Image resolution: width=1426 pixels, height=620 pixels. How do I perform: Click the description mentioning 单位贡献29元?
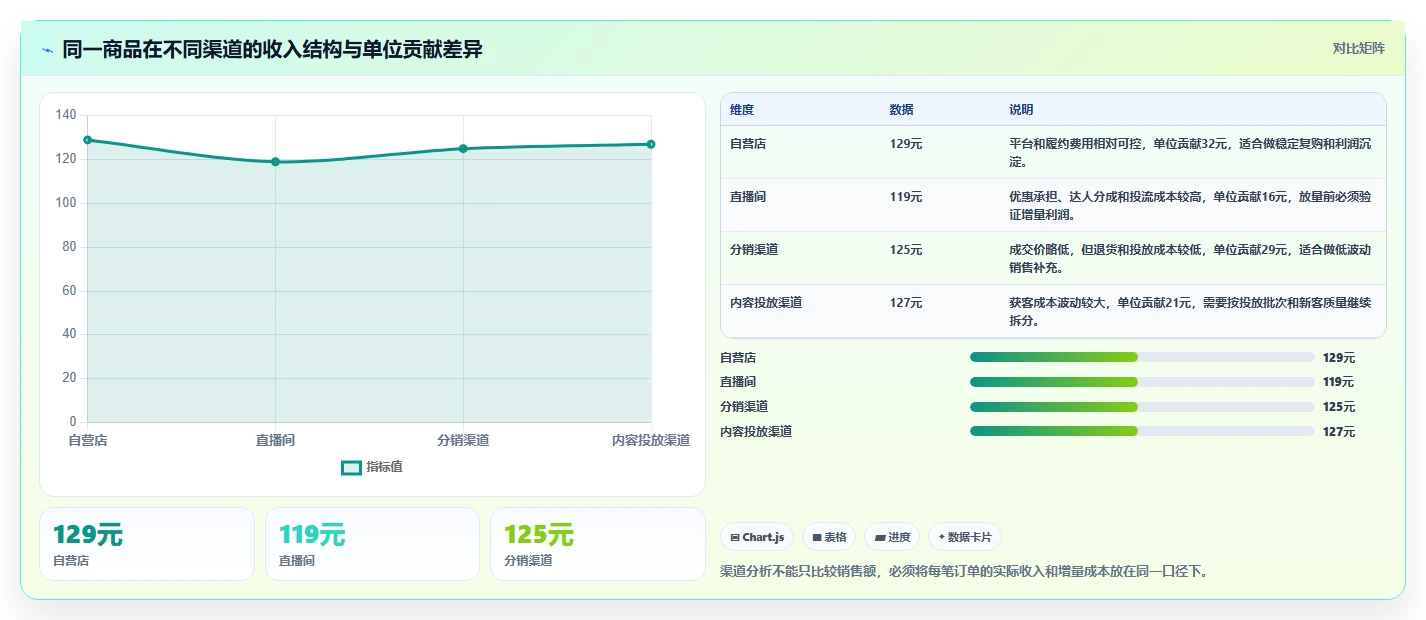(1190, 259)
